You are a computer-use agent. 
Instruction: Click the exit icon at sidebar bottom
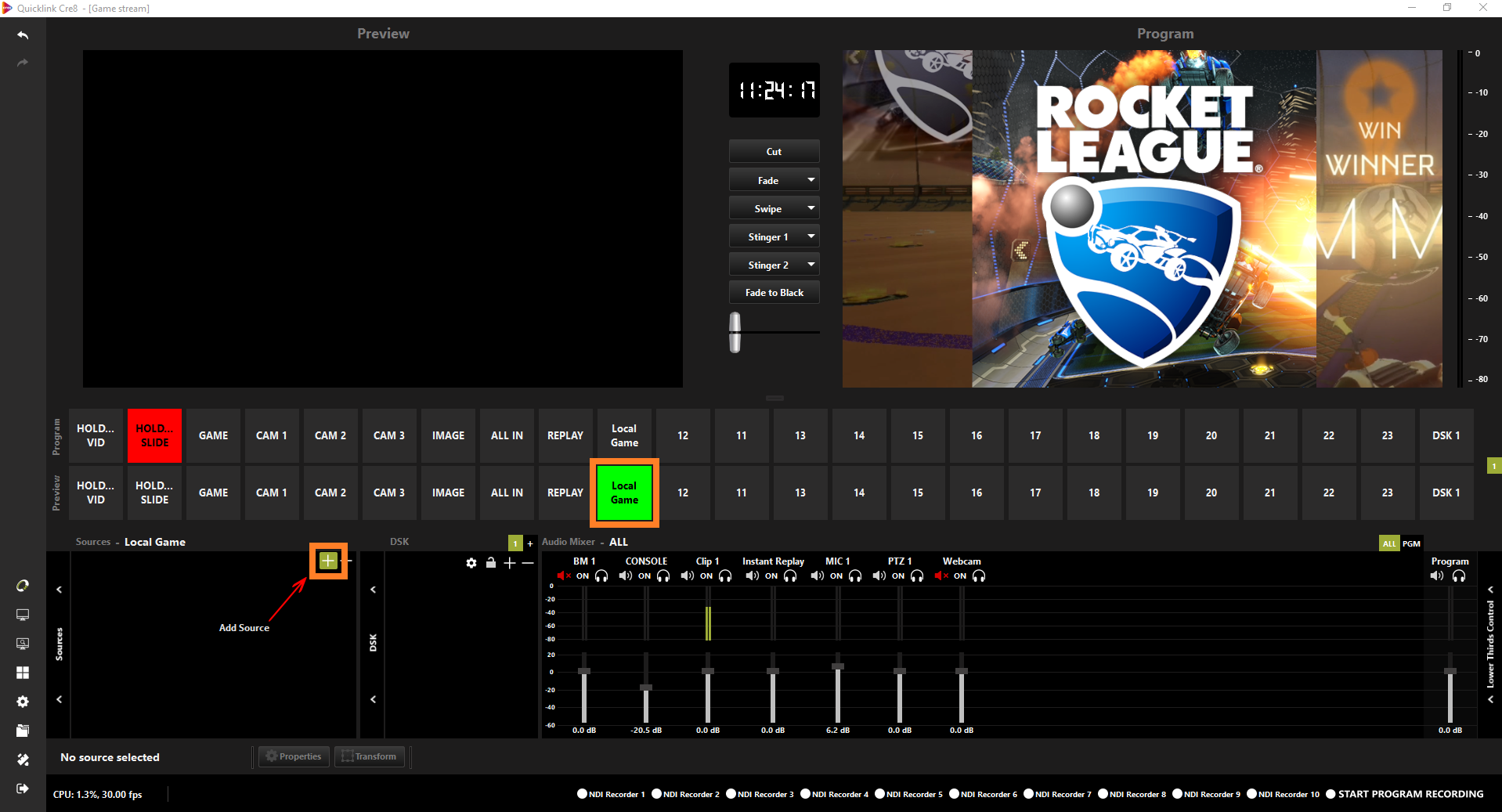click(23, 789)
